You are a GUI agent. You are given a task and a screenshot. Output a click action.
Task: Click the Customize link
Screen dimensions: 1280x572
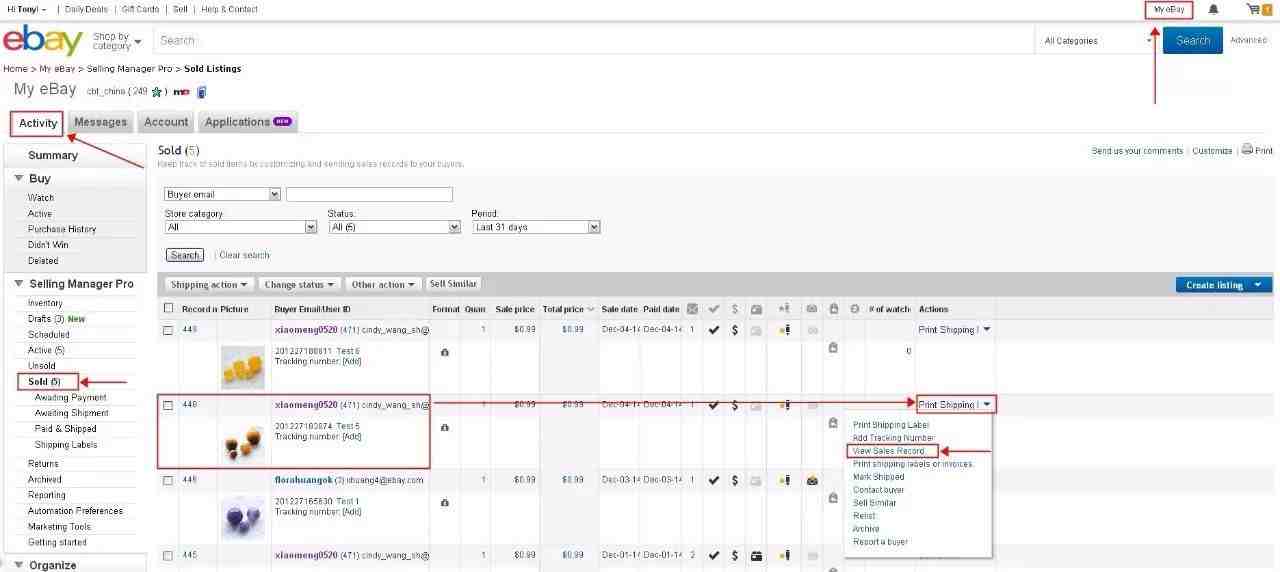(x=1212, y=151)
